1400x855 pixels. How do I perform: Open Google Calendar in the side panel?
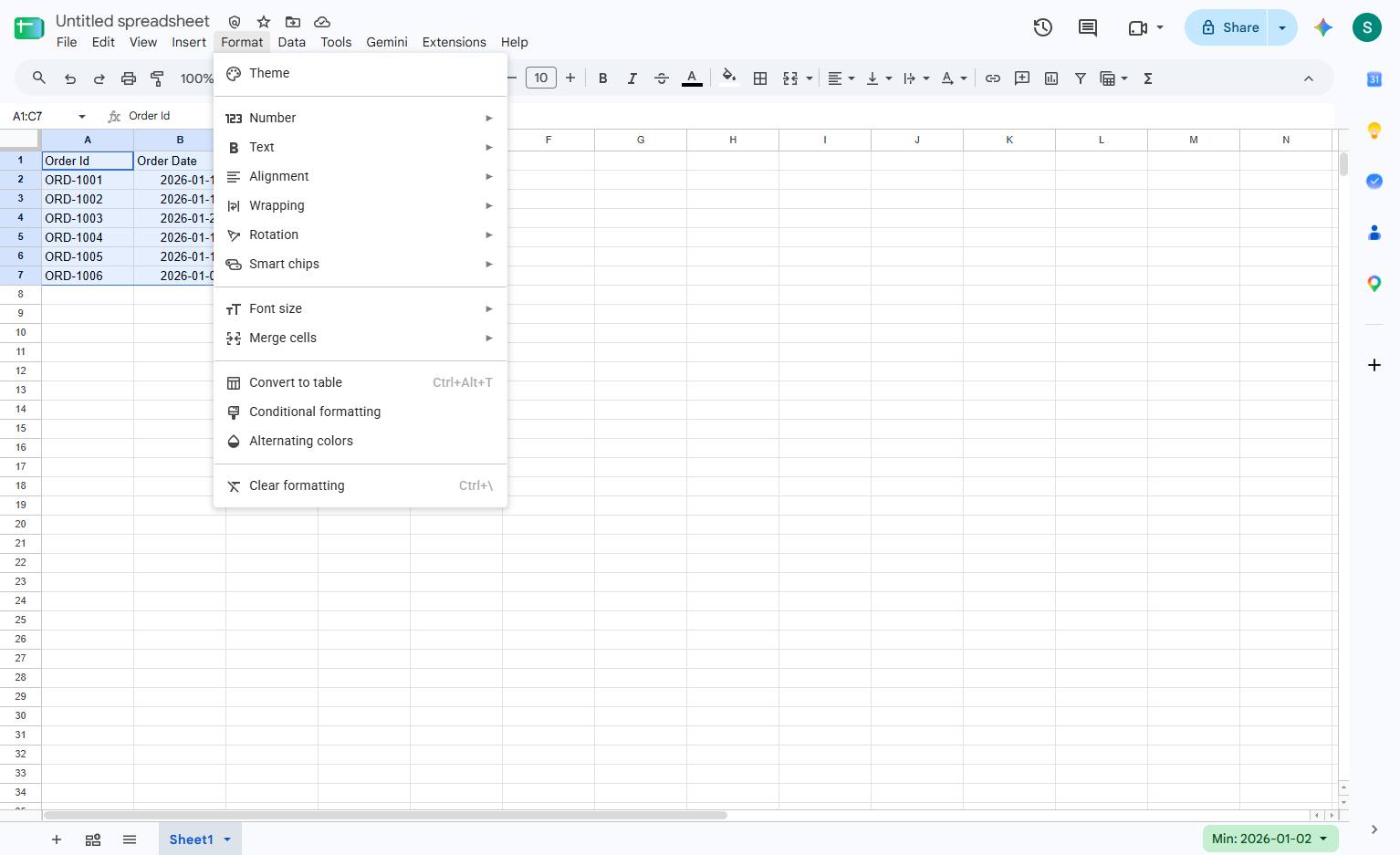(x=1374, y=79)
